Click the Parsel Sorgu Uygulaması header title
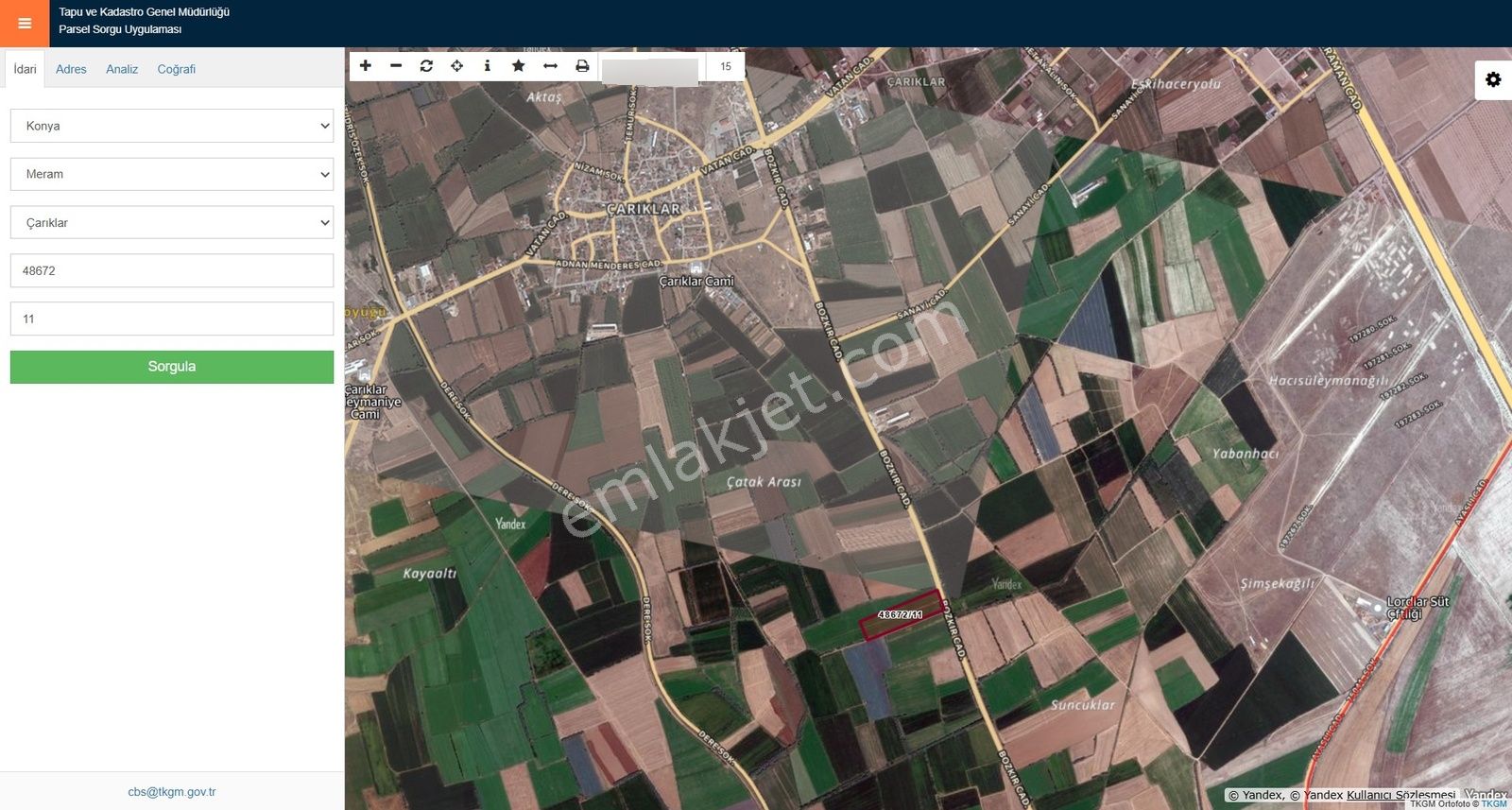Viewport: 1512px width, 810px height. [x=120, y=29]
